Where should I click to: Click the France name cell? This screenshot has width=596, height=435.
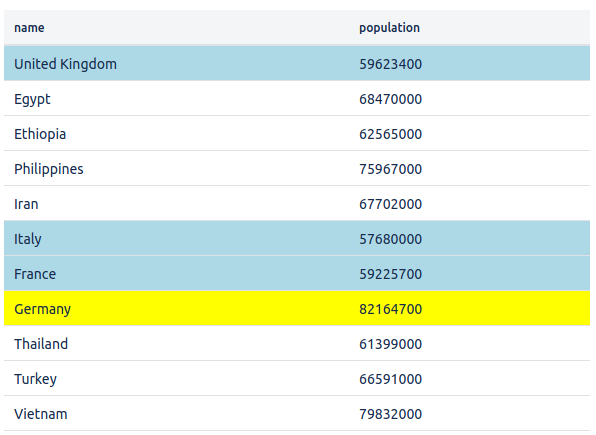tap(35, 274)
